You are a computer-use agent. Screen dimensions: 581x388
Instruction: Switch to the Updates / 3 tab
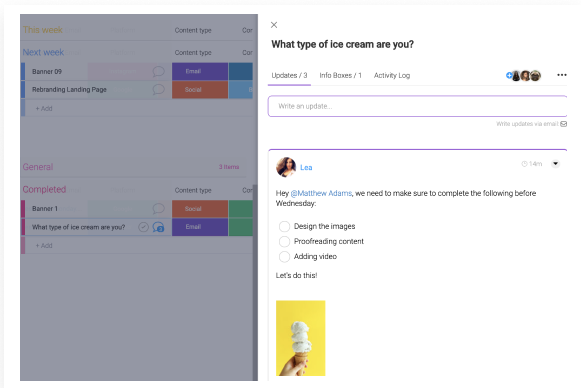pos(289,76)
